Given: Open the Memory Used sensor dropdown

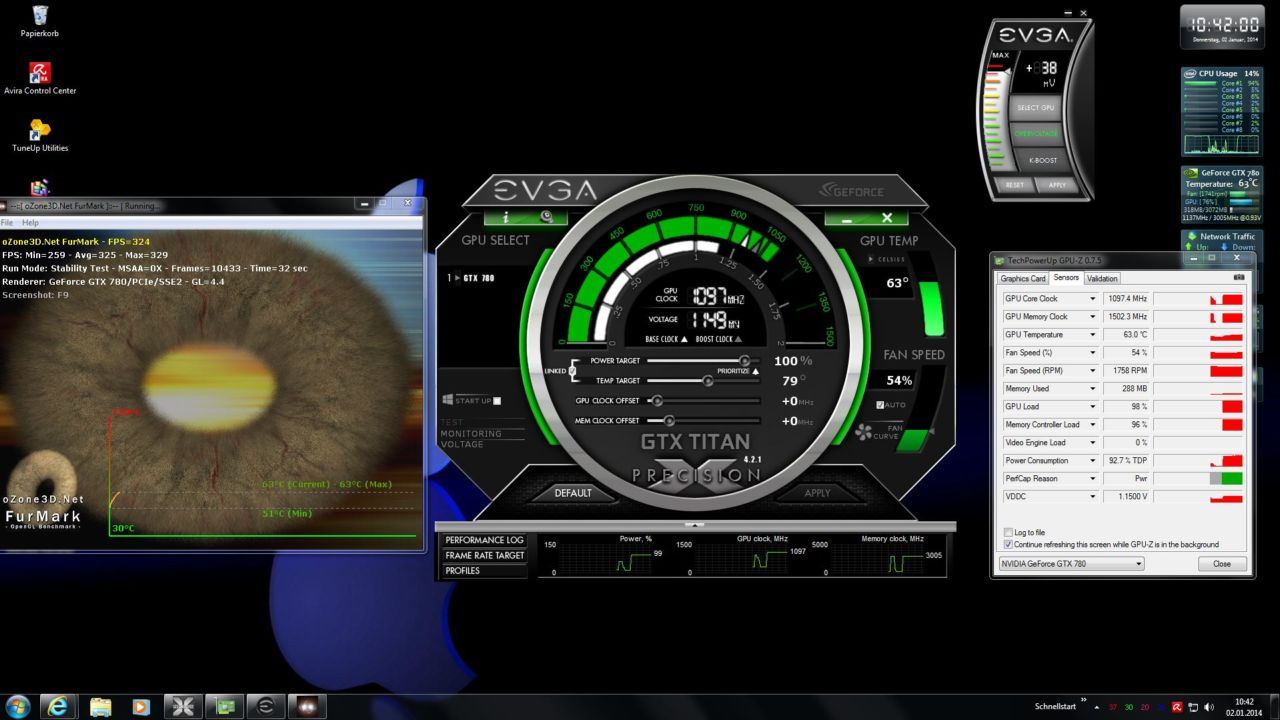Looking at the screenshot, I should [1092, 388].
